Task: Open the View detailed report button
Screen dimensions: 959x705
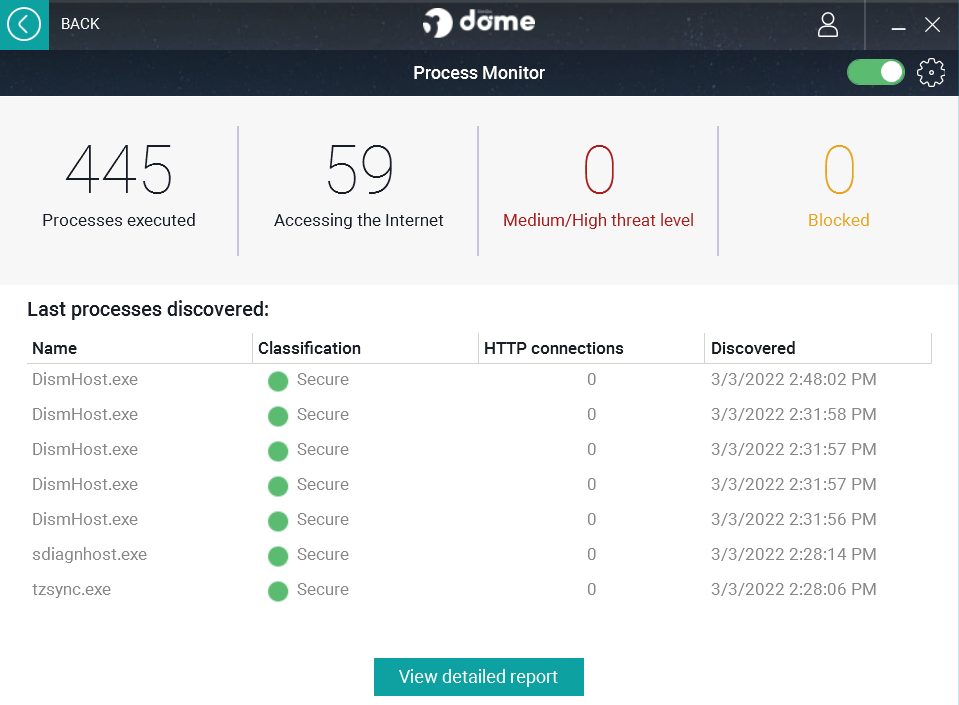Action: coord(478,677)
